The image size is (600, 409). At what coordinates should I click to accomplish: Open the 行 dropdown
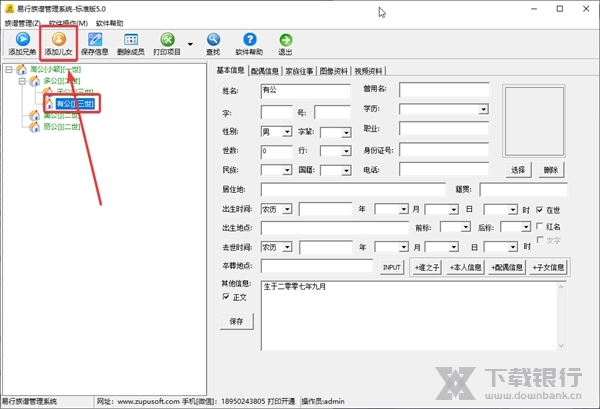point(346,151)
